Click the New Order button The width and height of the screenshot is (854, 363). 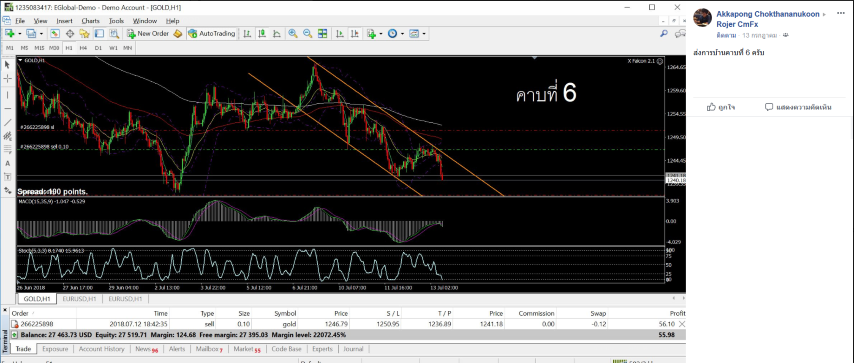[148, 34]
